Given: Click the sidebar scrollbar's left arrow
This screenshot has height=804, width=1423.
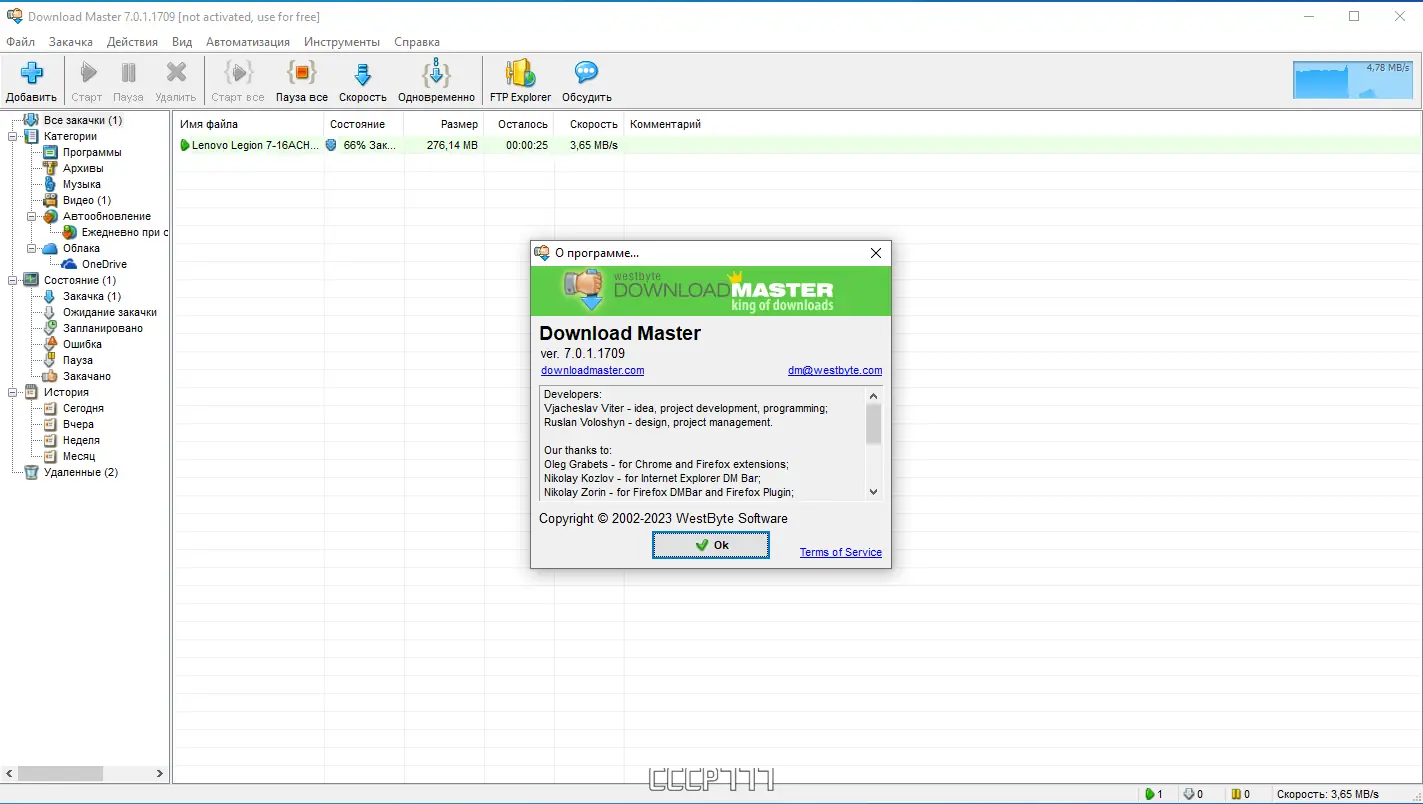Looking at the screenshot, I should pyautogui.click(x=9, y=773).
